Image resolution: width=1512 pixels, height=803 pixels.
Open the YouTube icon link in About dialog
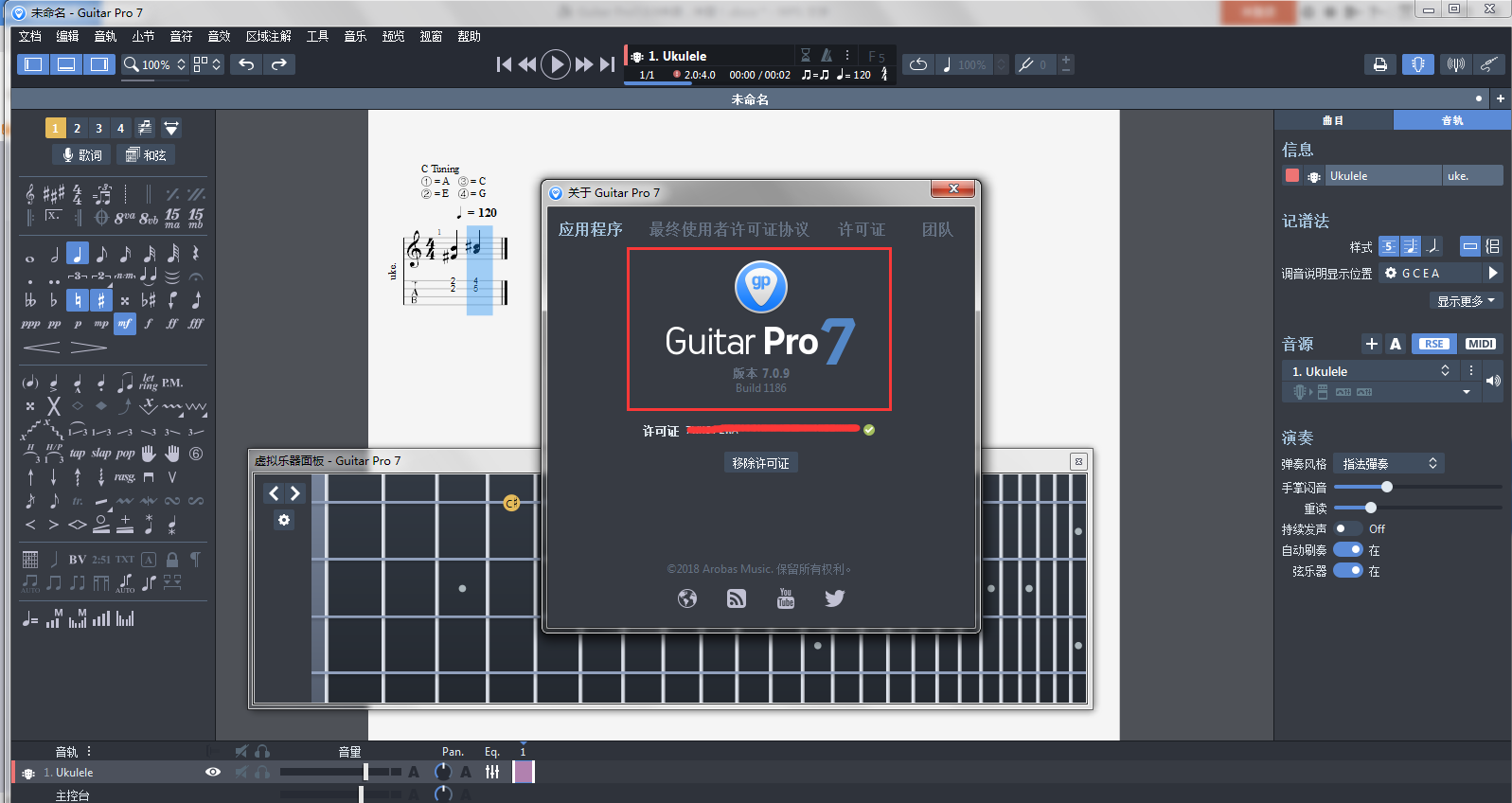785,598
